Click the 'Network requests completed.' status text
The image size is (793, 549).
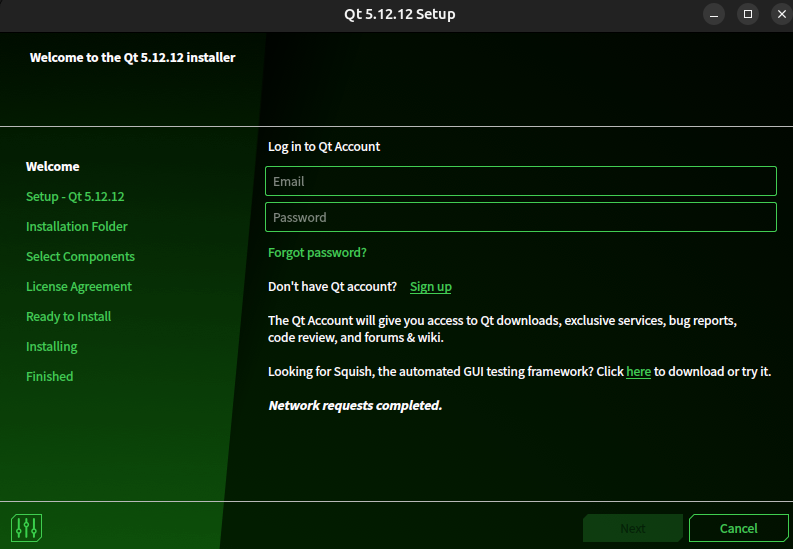[355, 405]
